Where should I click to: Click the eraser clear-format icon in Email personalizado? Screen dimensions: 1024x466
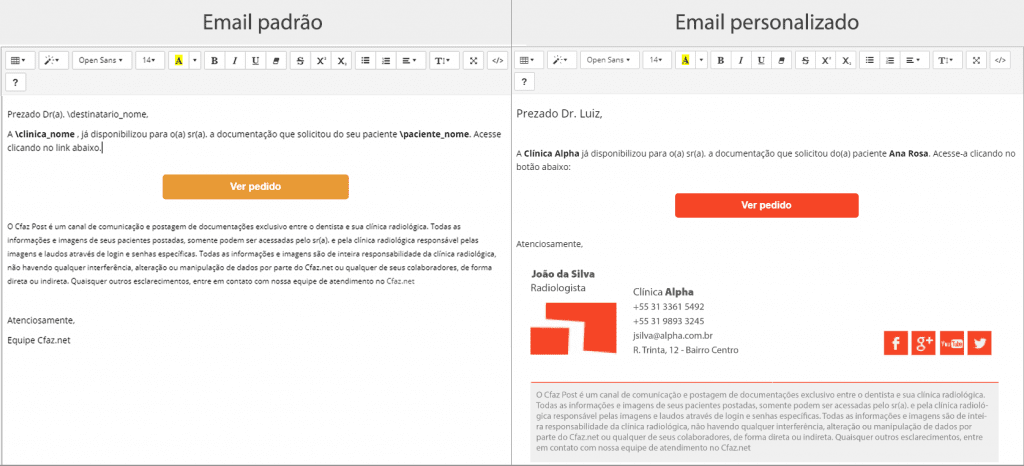click(782, 60)
